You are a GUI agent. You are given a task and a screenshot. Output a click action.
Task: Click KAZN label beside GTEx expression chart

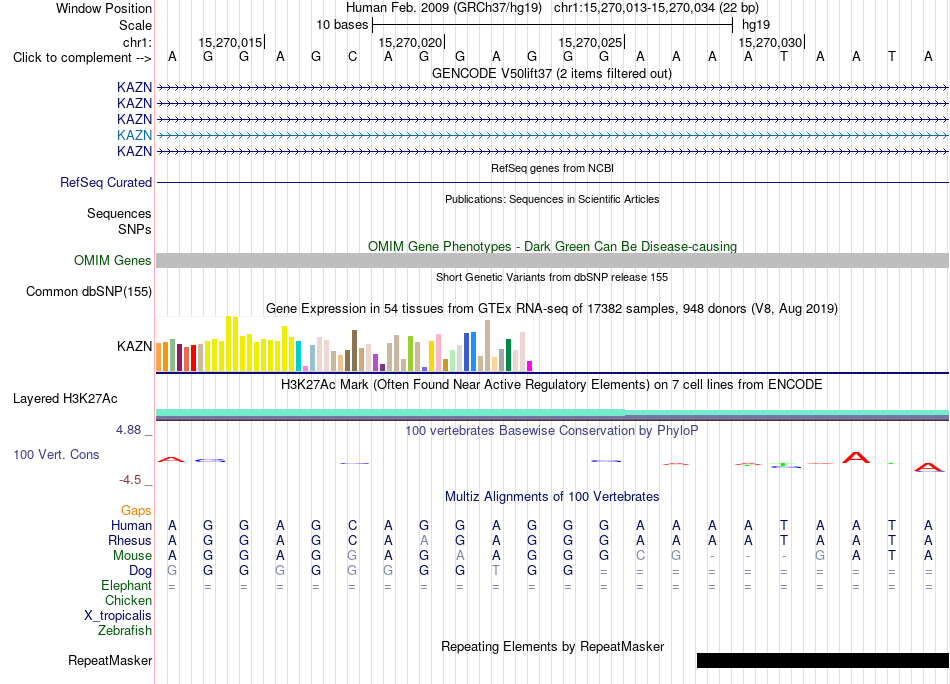pos(134,347)
